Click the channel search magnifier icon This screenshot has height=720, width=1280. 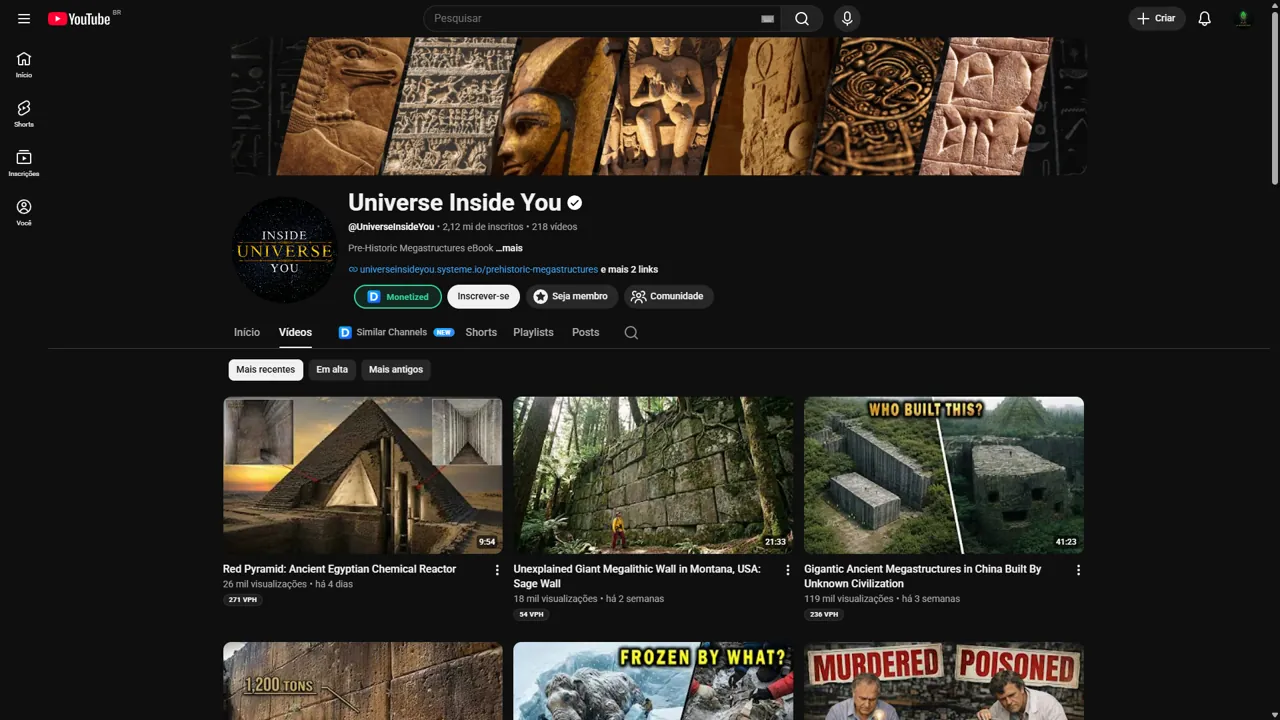click(x=631, y=332)
